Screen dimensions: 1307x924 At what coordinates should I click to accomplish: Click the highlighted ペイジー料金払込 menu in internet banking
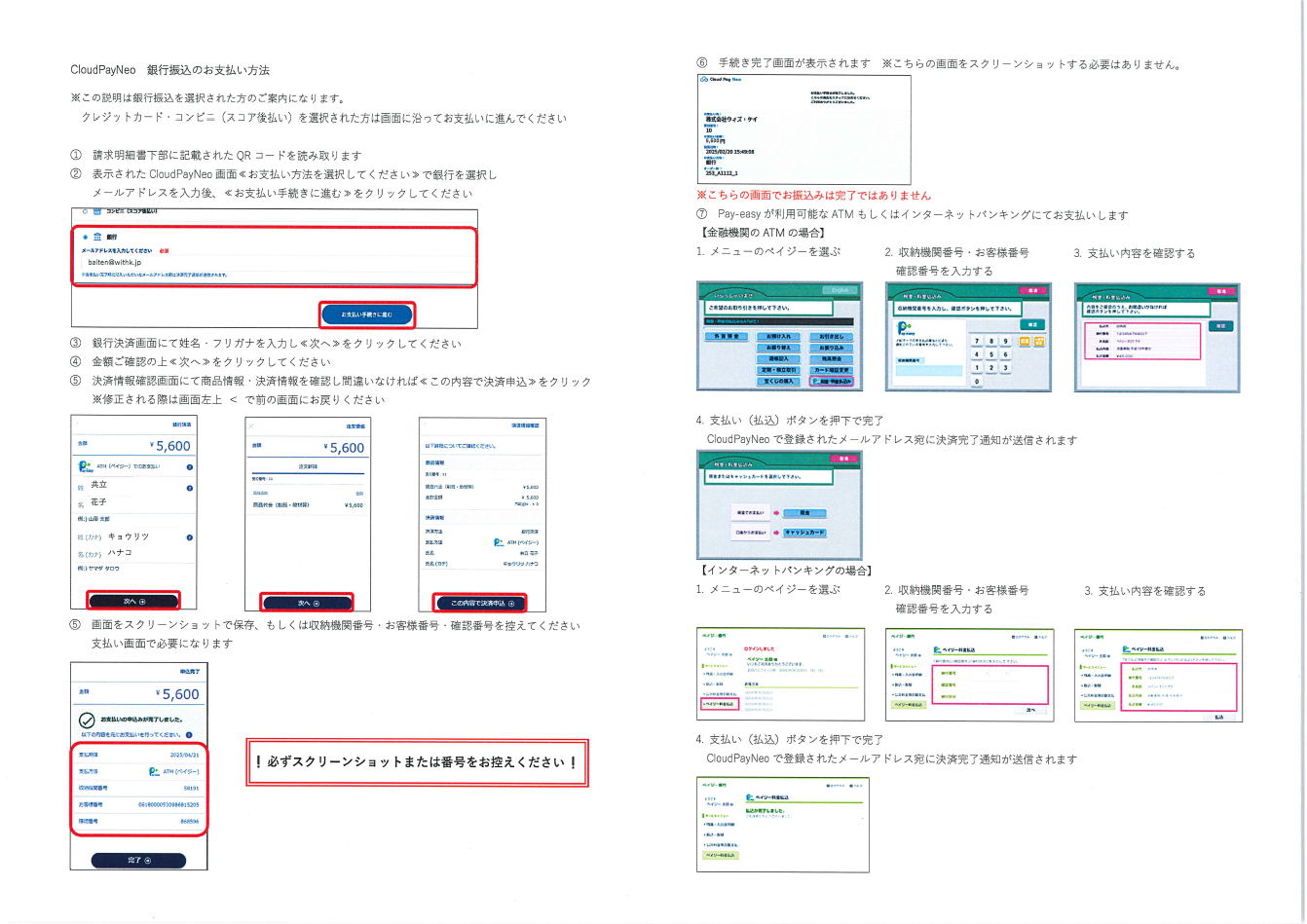click(x=721, y=704)
